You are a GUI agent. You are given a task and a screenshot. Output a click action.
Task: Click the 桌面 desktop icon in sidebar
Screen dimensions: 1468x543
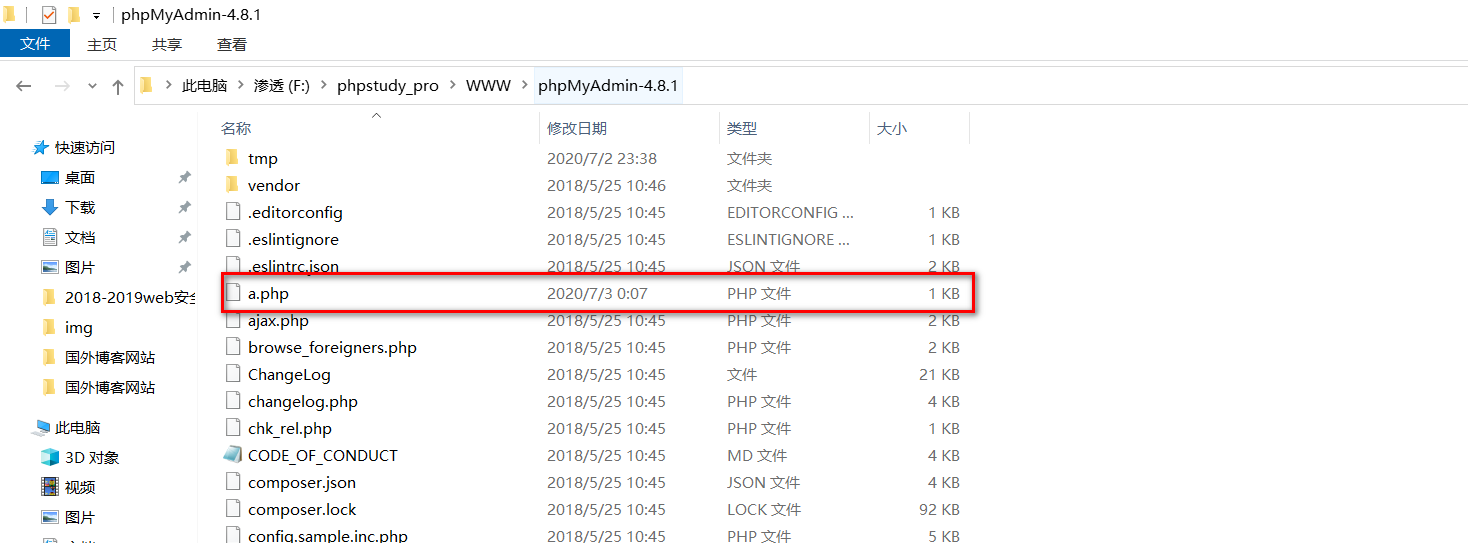point(50,177)
